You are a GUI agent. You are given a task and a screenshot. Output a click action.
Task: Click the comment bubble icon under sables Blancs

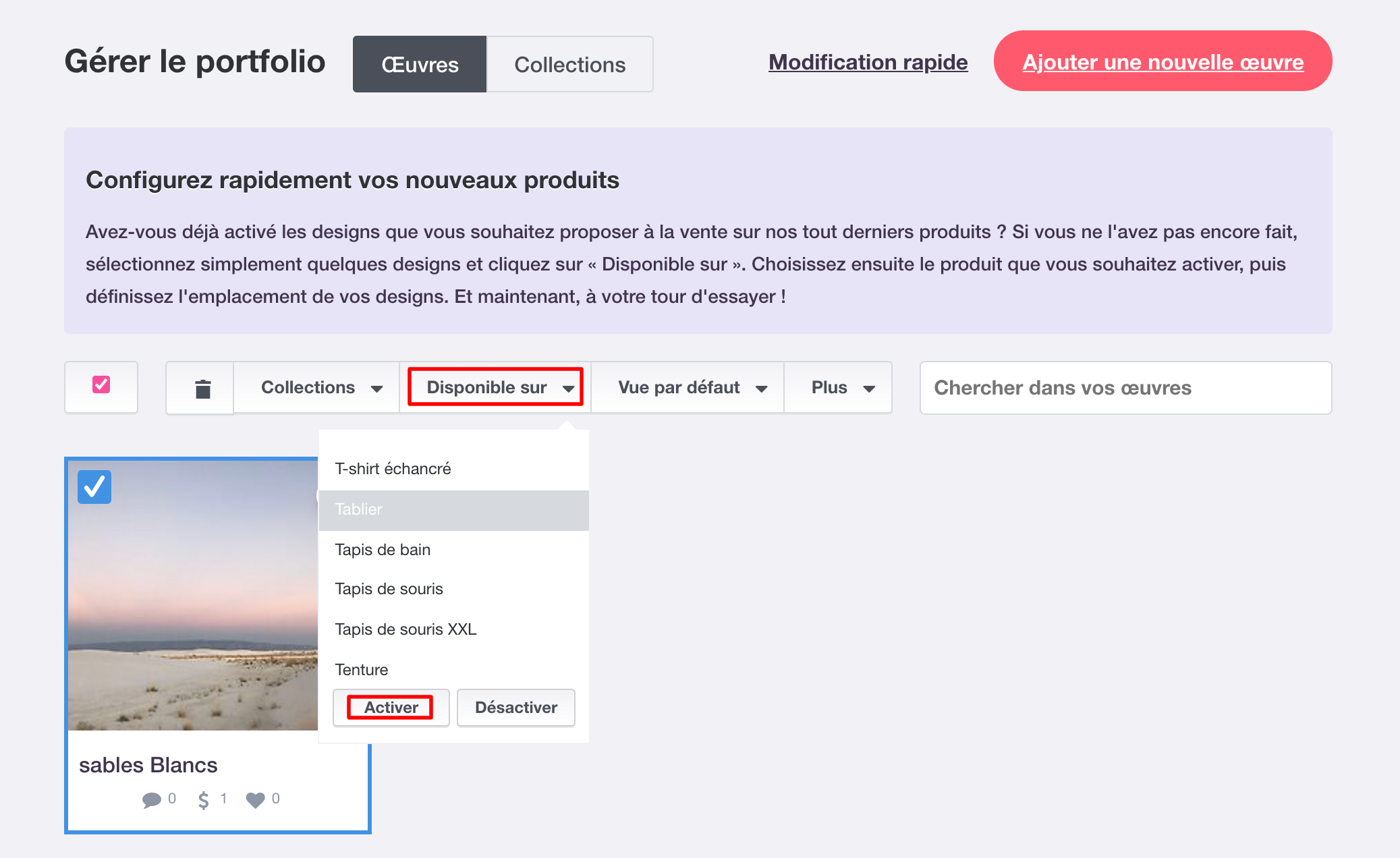pyautogui.click(x=150, y=799)
